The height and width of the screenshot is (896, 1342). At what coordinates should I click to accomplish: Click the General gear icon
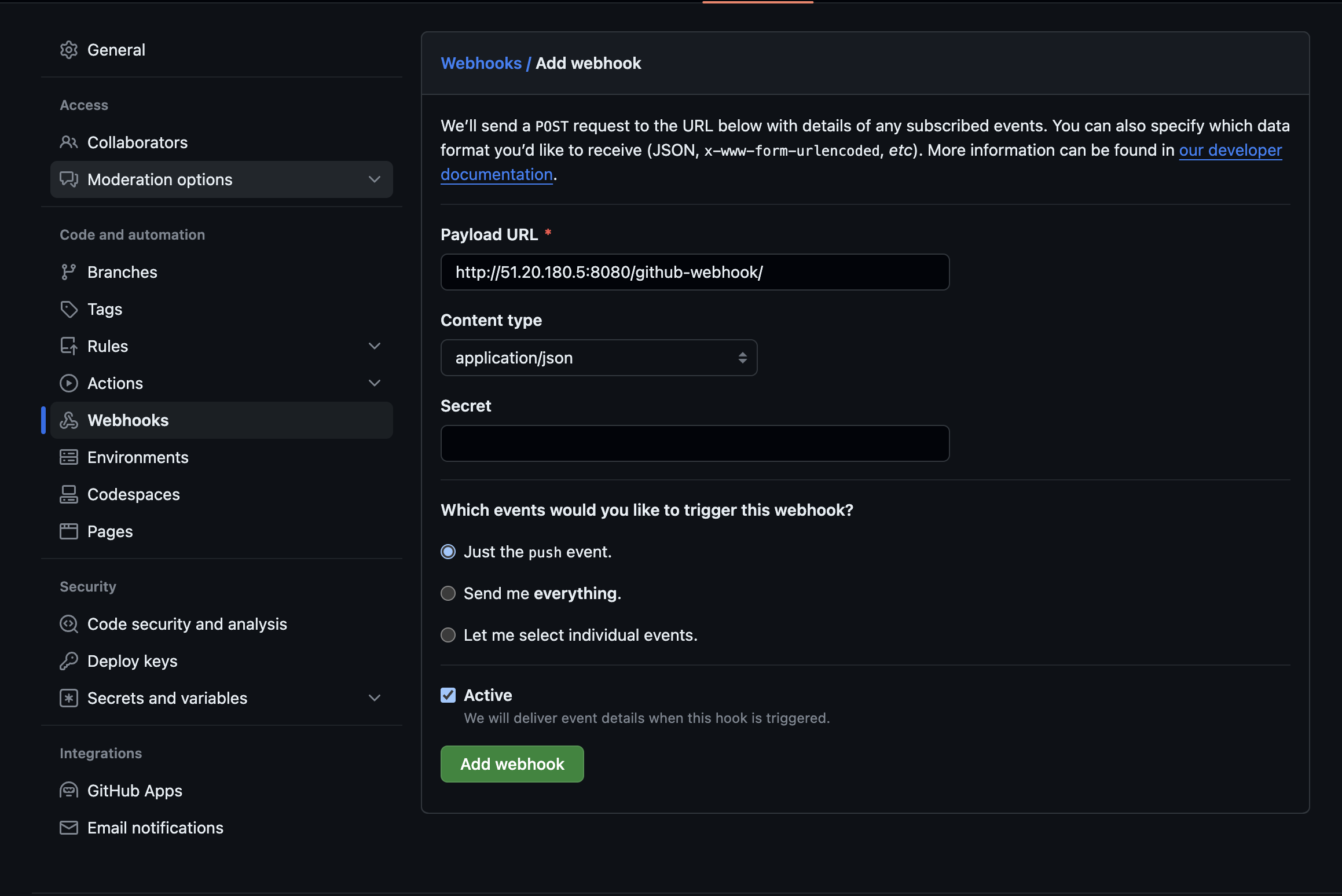(69, 50)
